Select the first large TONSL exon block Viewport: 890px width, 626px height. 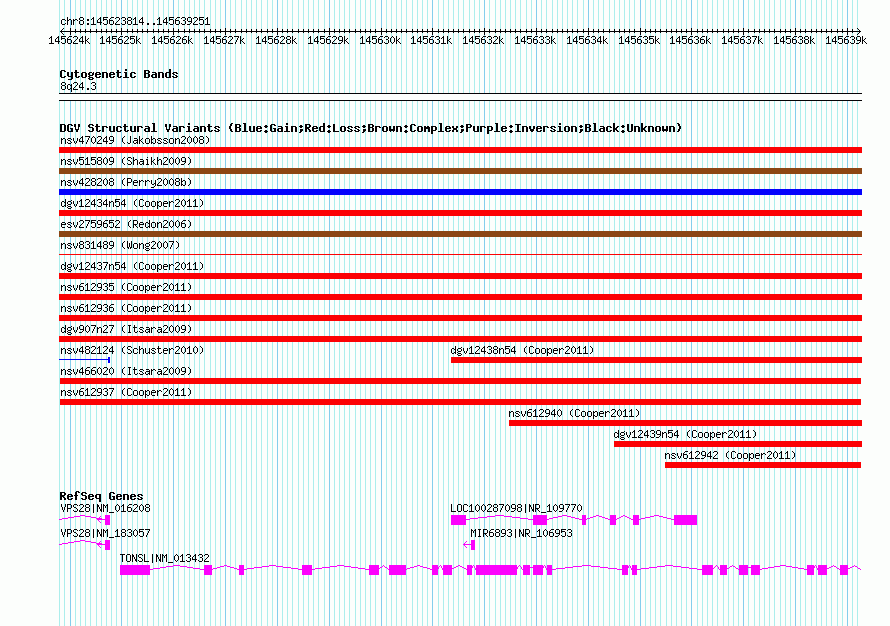pos(135,570)
